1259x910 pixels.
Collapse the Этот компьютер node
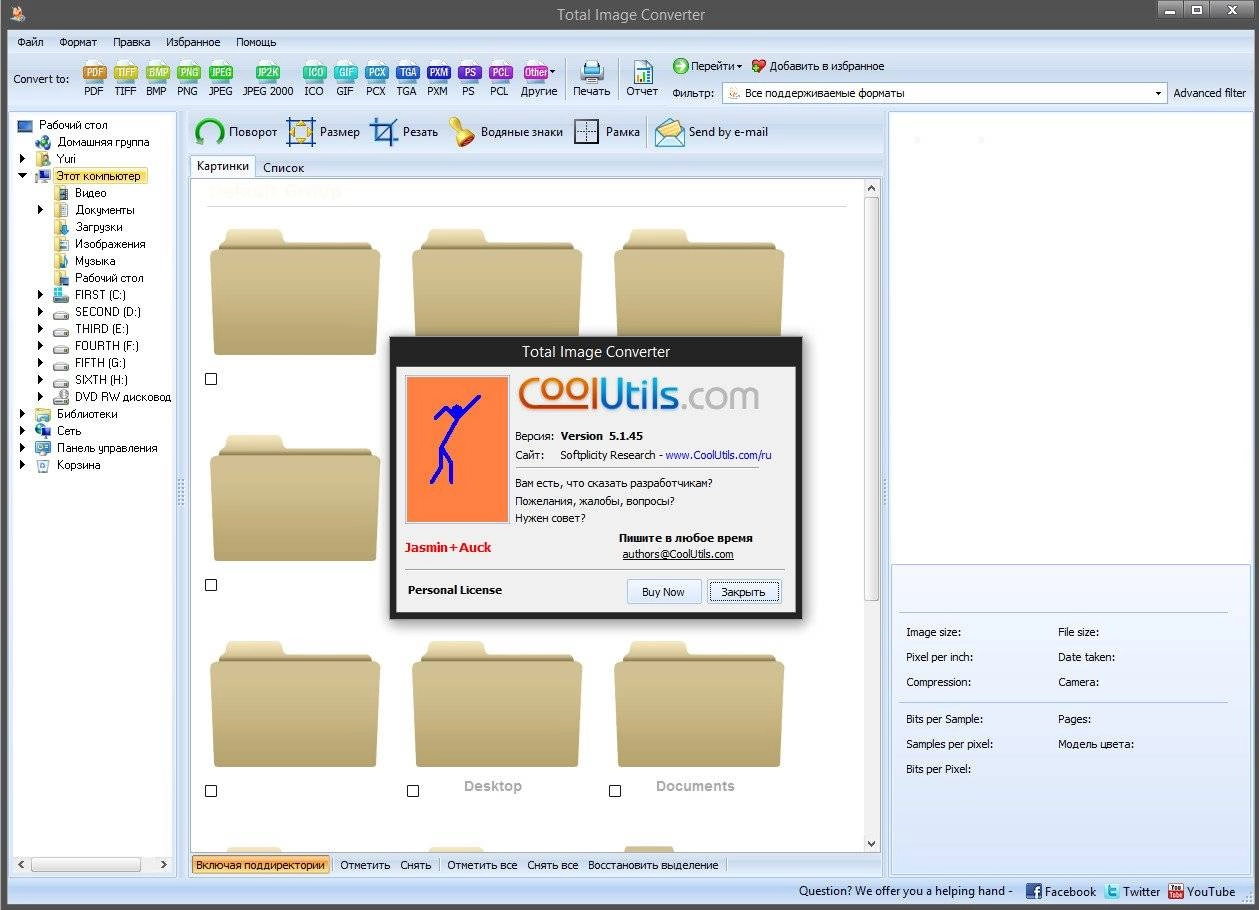23,176
